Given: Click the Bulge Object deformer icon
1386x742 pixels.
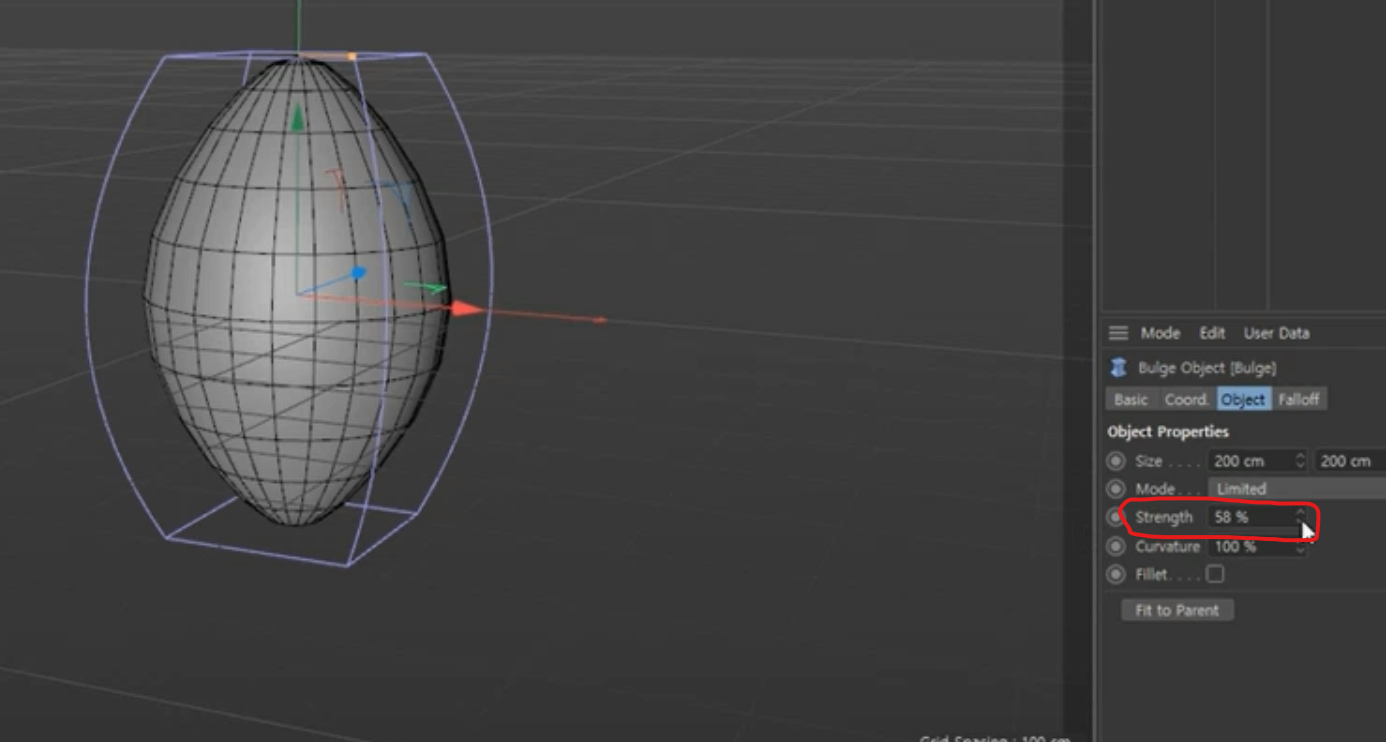Looking at the screenshot, I should [x=1118, y=367].
